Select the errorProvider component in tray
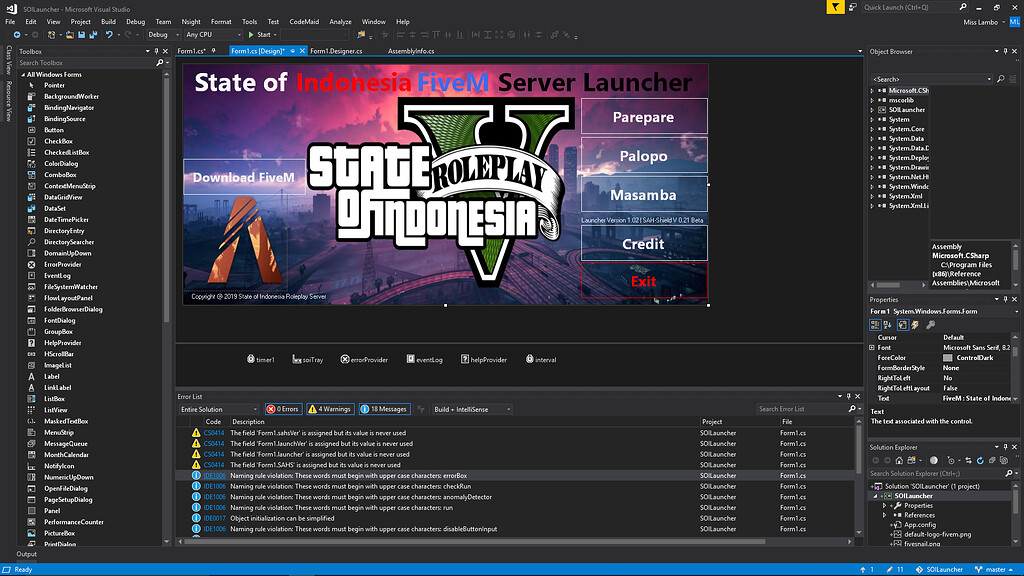This screenshot has width=1024, height=576. (364, 359)
